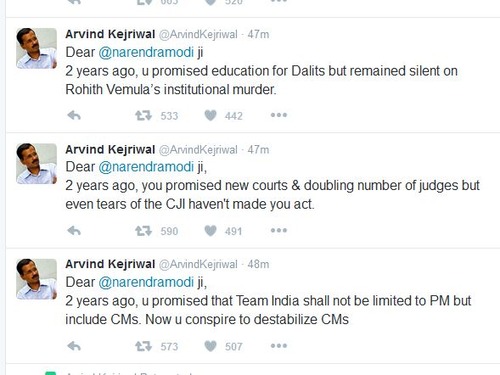Open more options on new courts tweet
Viewport: 500px width, 375px height.
click(279, 230)
